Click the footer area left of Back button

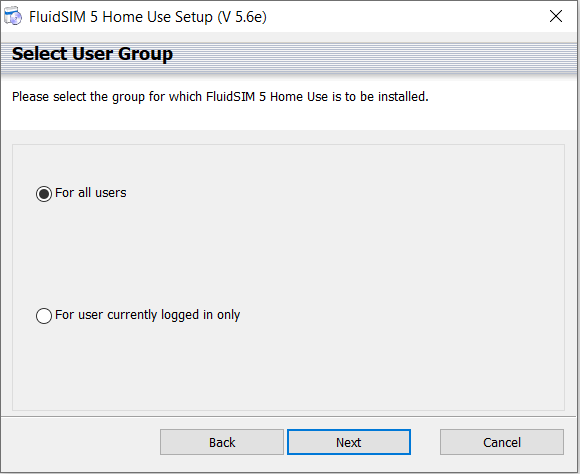[81, 442]
